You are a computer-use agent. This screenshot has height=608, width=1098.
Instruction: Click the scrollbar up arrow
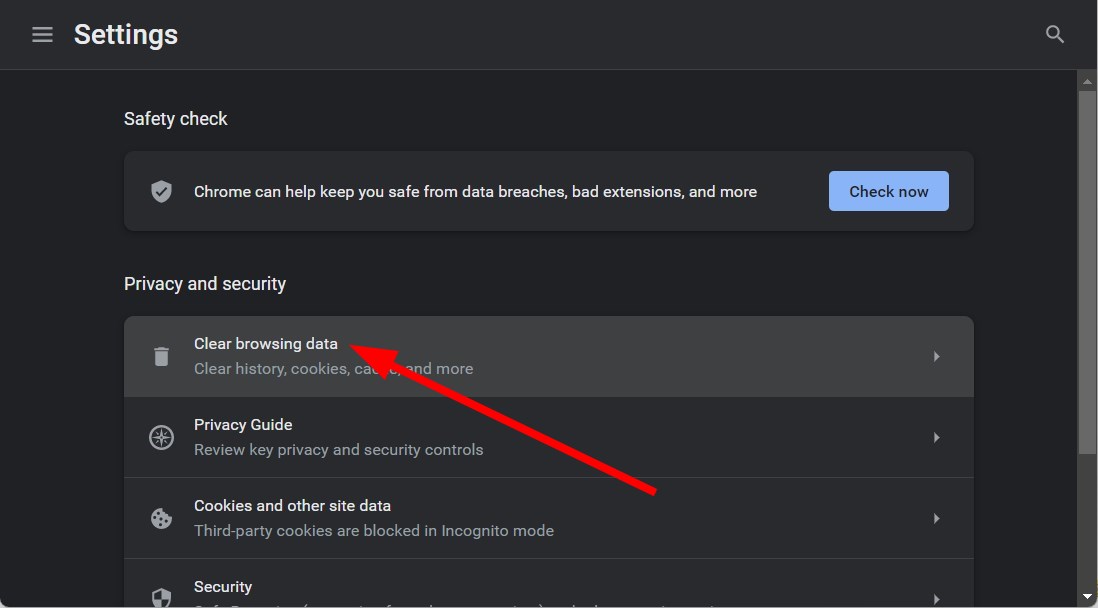point(1087,80)
